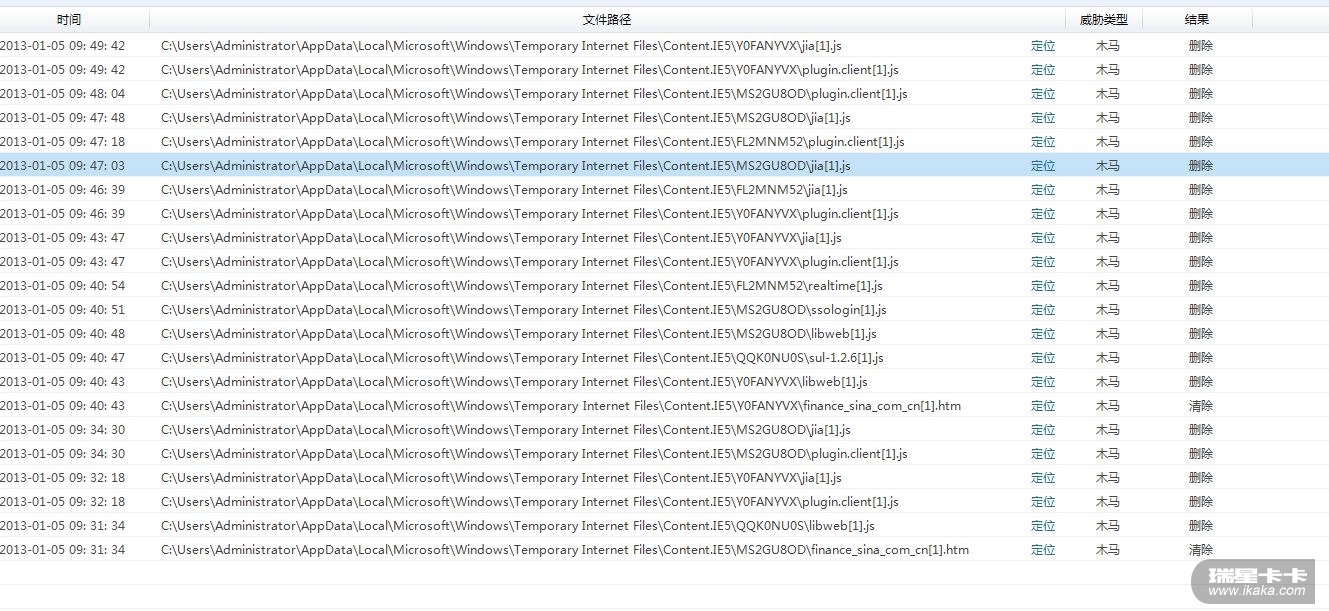Click 定位 for 09:43:47 plugin.client[1].js row

[x=1043, y=262]
